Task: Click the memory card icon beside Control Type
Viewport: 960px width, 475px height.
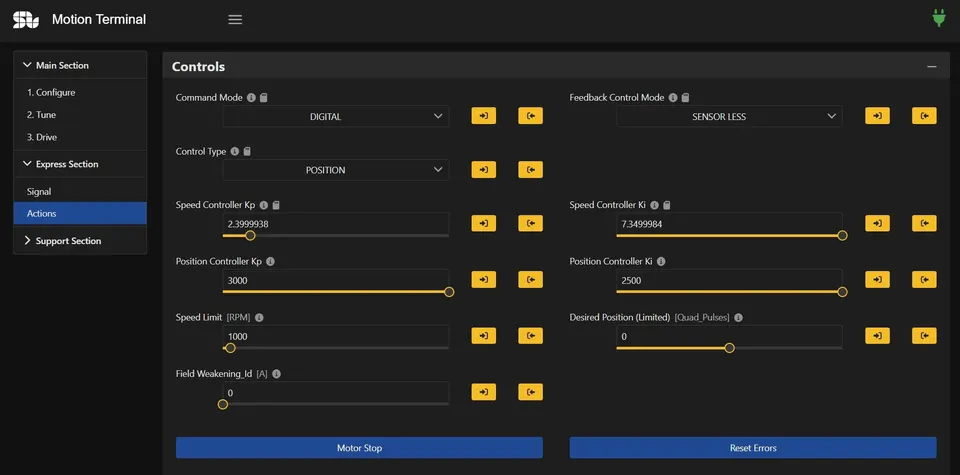Action: (247, 151)
